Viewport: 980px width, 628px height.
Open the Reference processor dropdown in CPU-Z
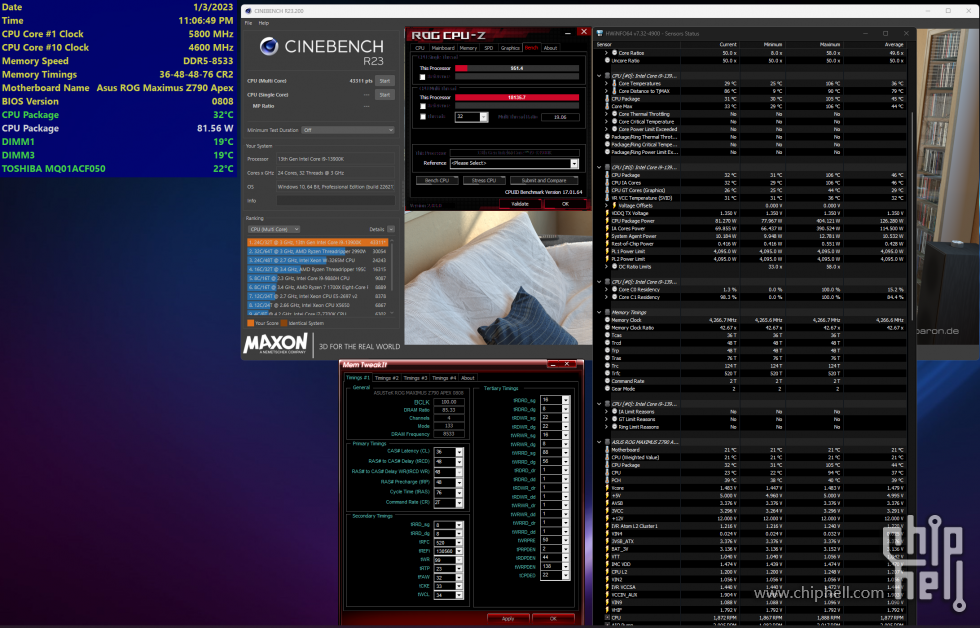click(x=574, y=163)
